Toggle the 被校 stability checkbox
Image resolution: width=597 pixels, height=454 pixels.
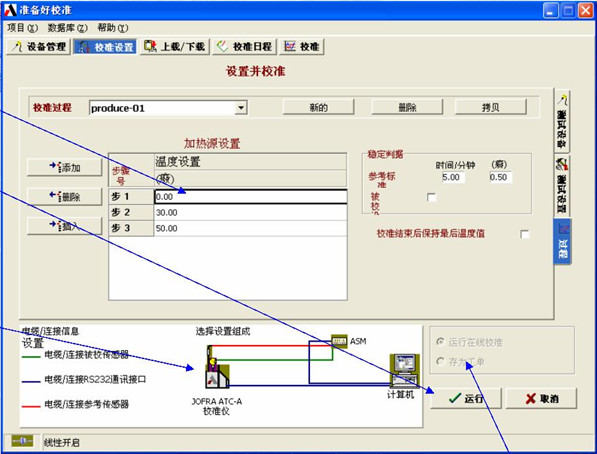pos(431,198)
